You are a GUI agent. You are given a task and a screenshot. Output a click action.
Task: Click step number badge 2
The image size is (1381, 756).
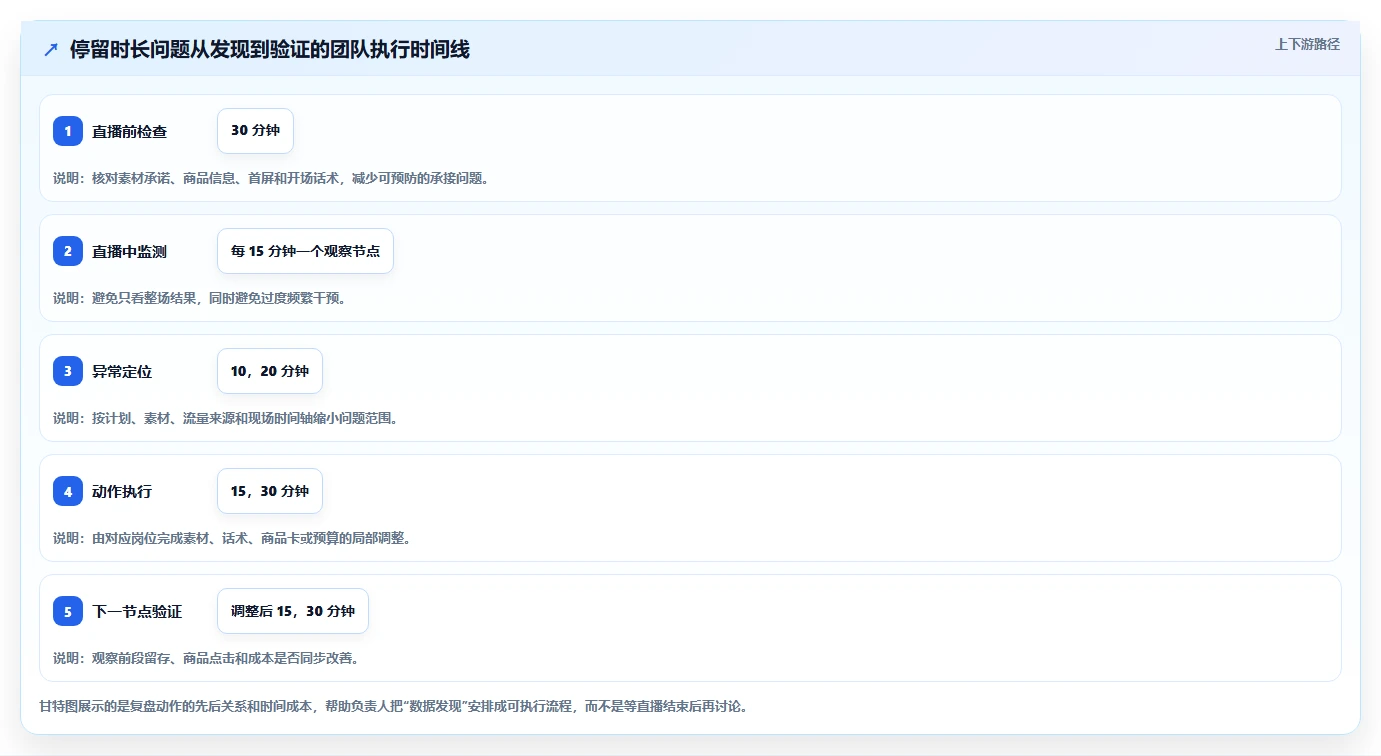click(x=68, y=251)
